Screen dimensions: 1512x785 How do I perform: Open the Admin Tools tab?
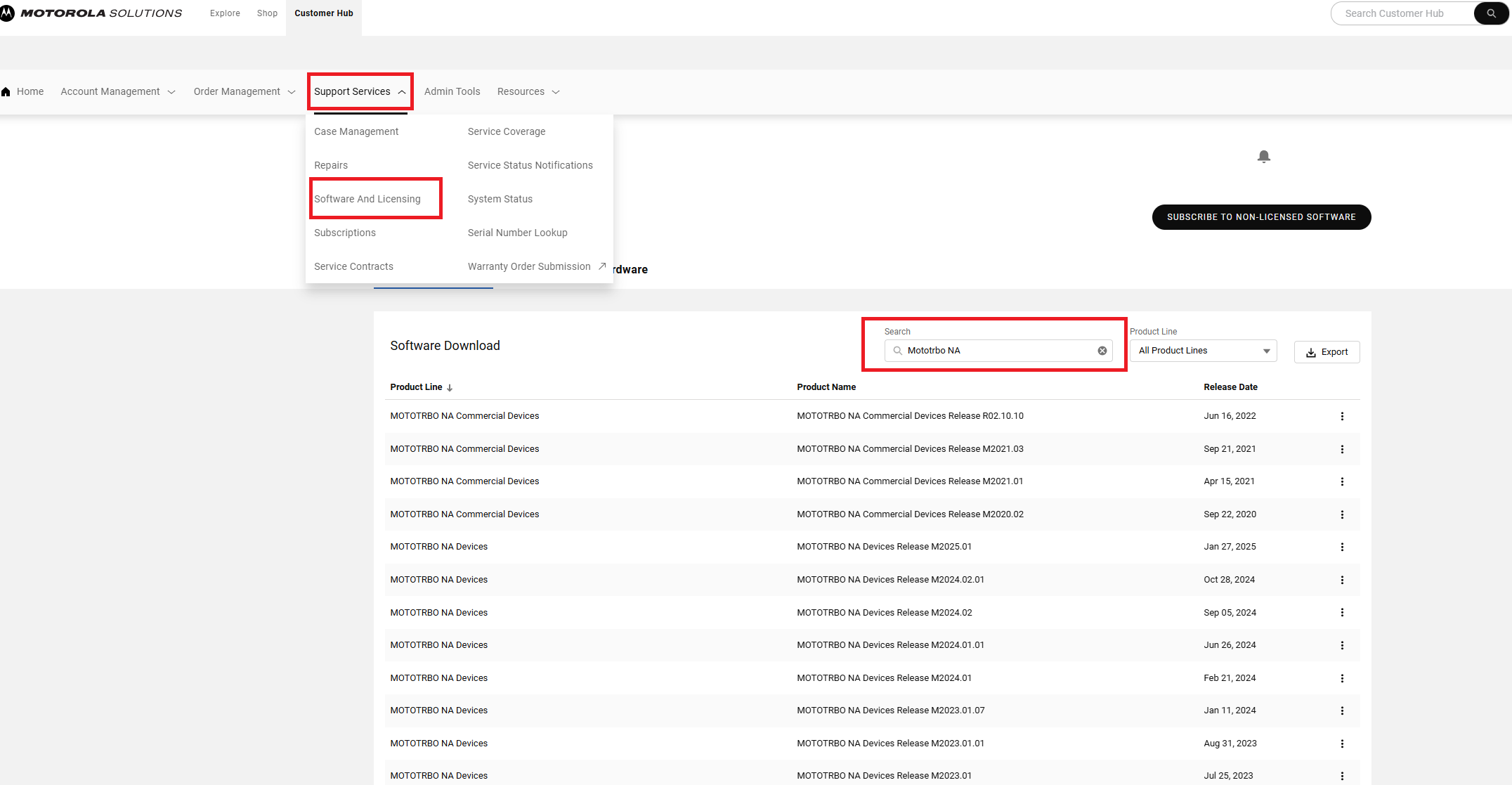click(452, 91)
